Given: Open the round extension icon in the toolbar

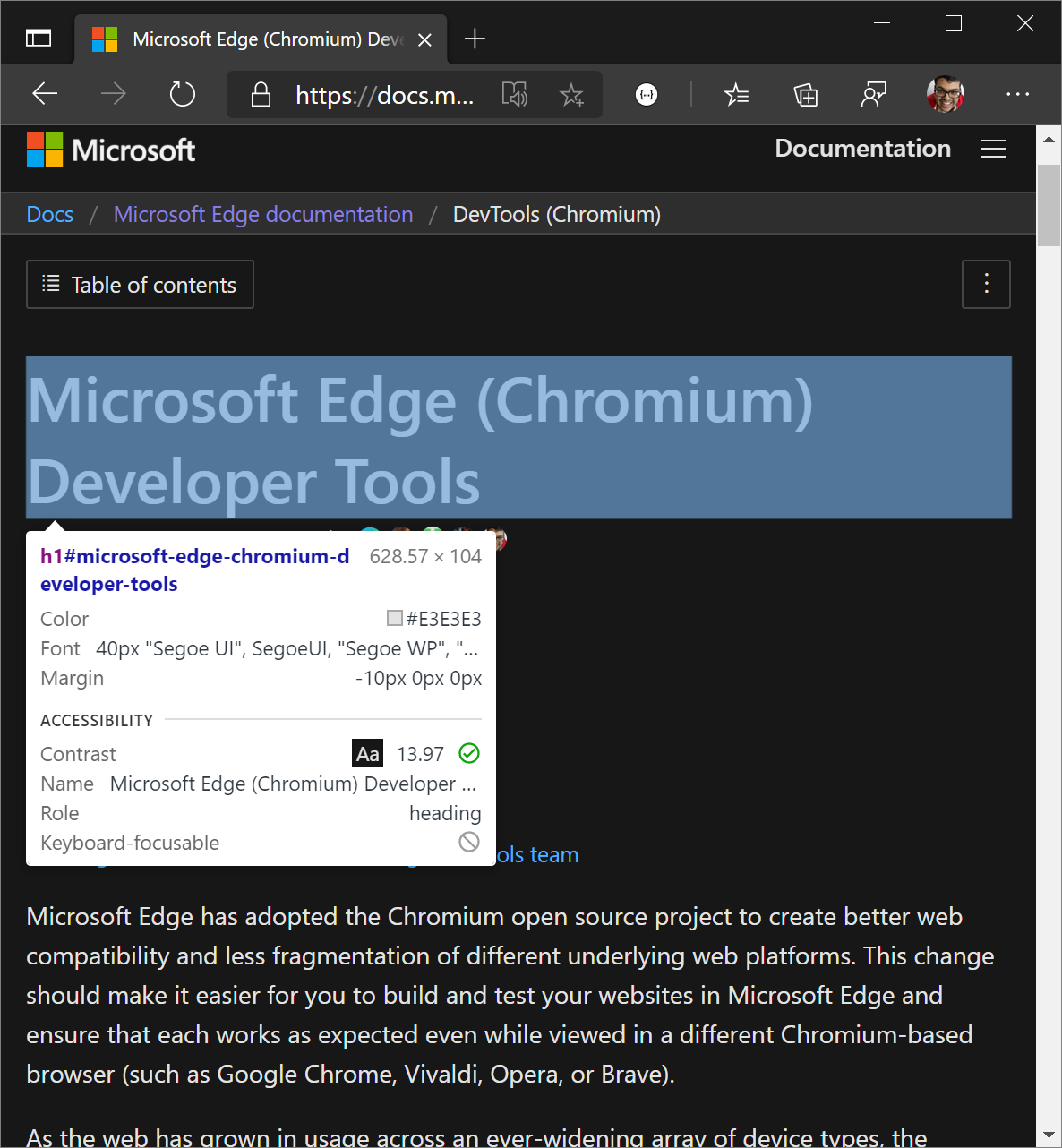Looking at the screenshot, I should pos(647,94).
